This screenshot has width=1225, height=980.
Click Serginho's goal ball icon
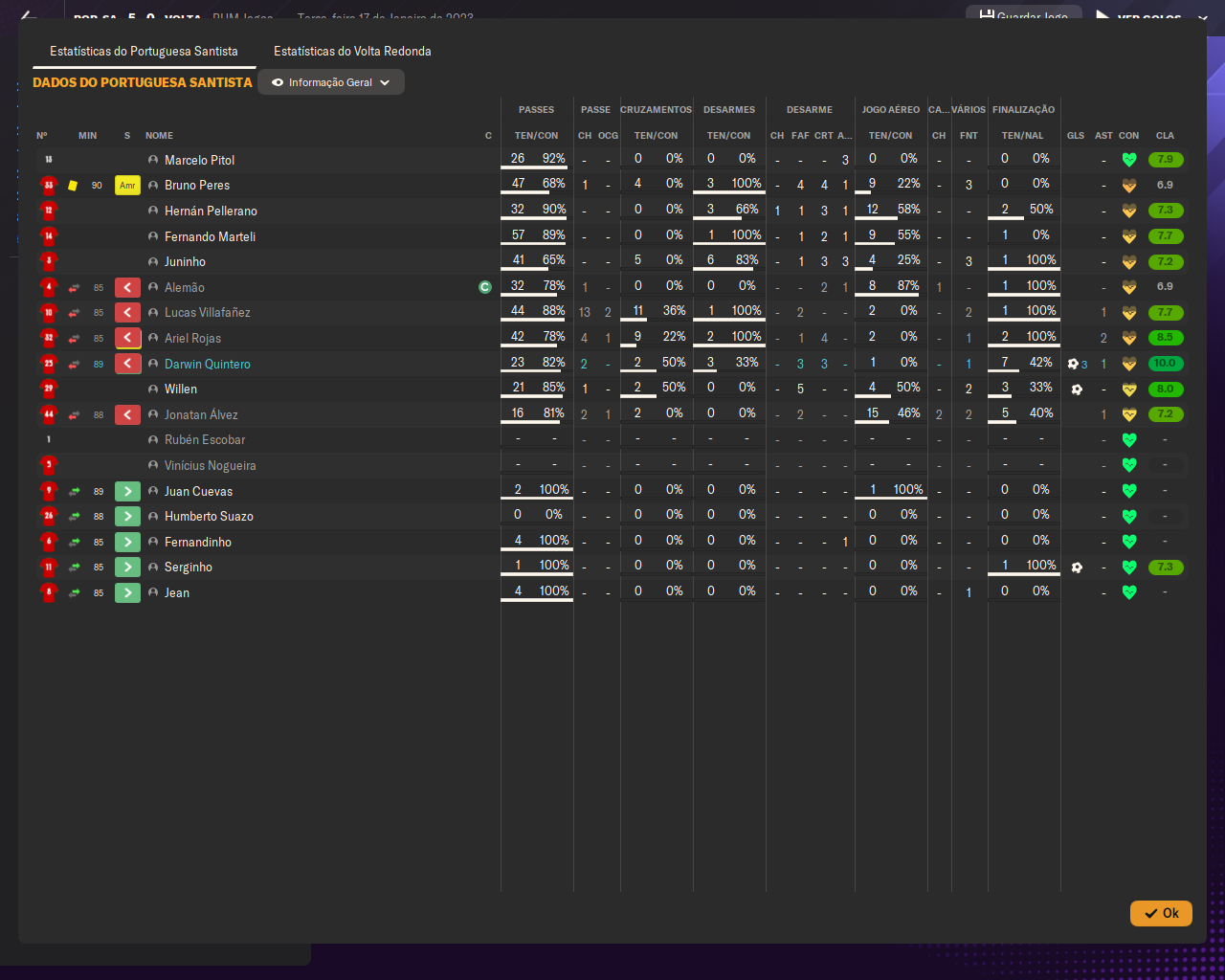1077,568
